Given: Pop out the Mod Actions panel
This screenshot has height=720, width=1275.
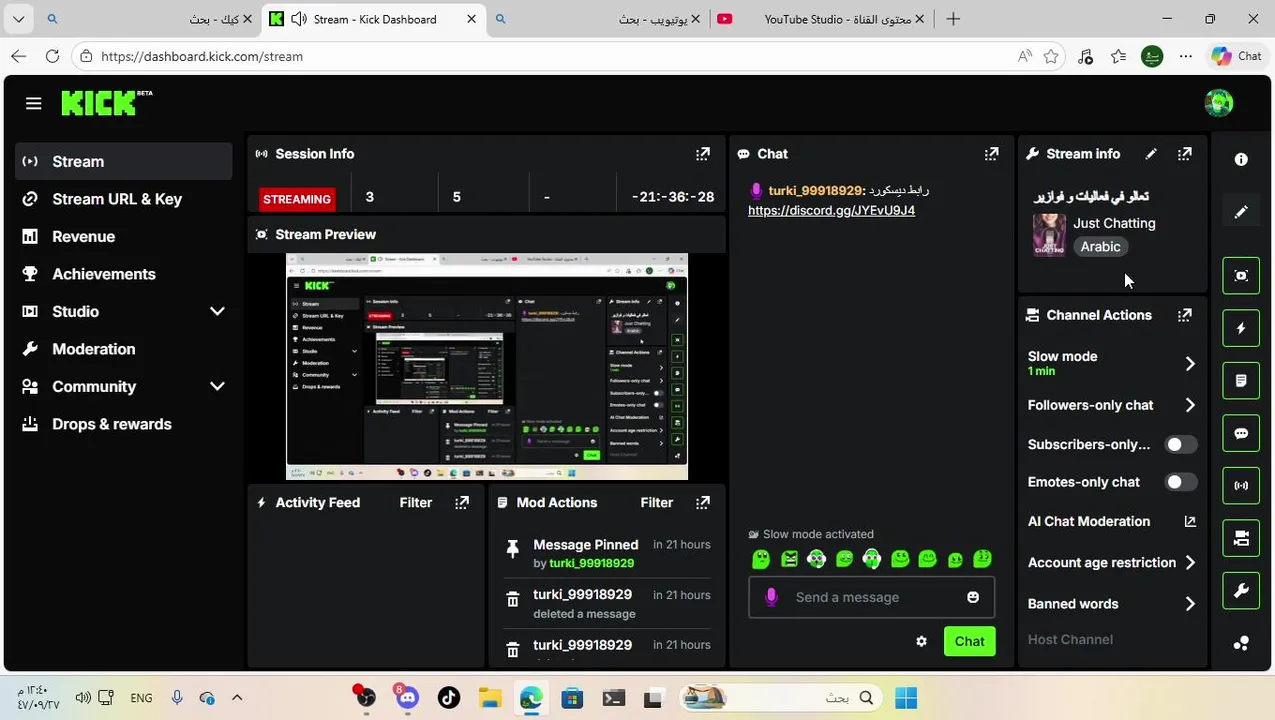Looking at the screenshot, I should tap(703, 503).
